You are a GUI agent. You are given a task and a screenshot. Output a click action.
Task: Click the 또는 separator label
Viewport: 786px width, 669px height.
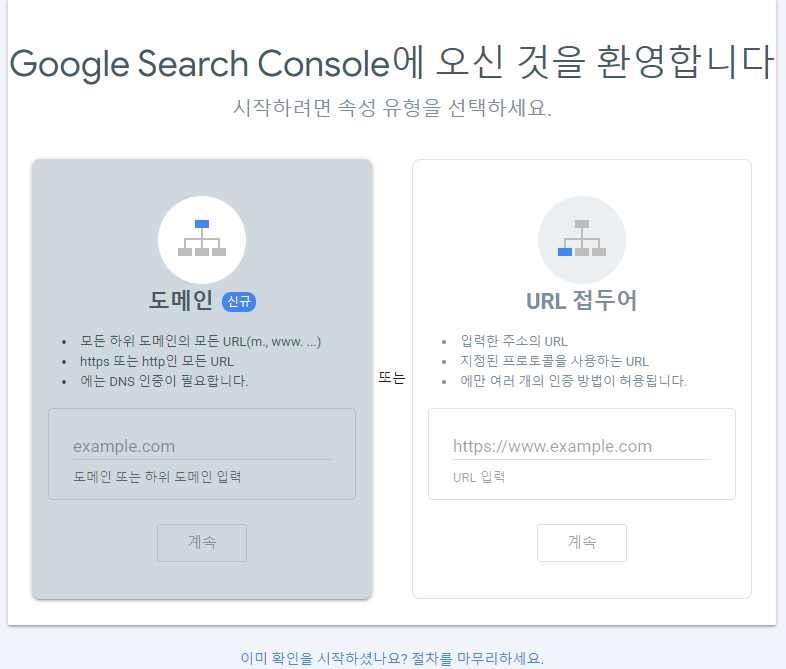[391, 377]
